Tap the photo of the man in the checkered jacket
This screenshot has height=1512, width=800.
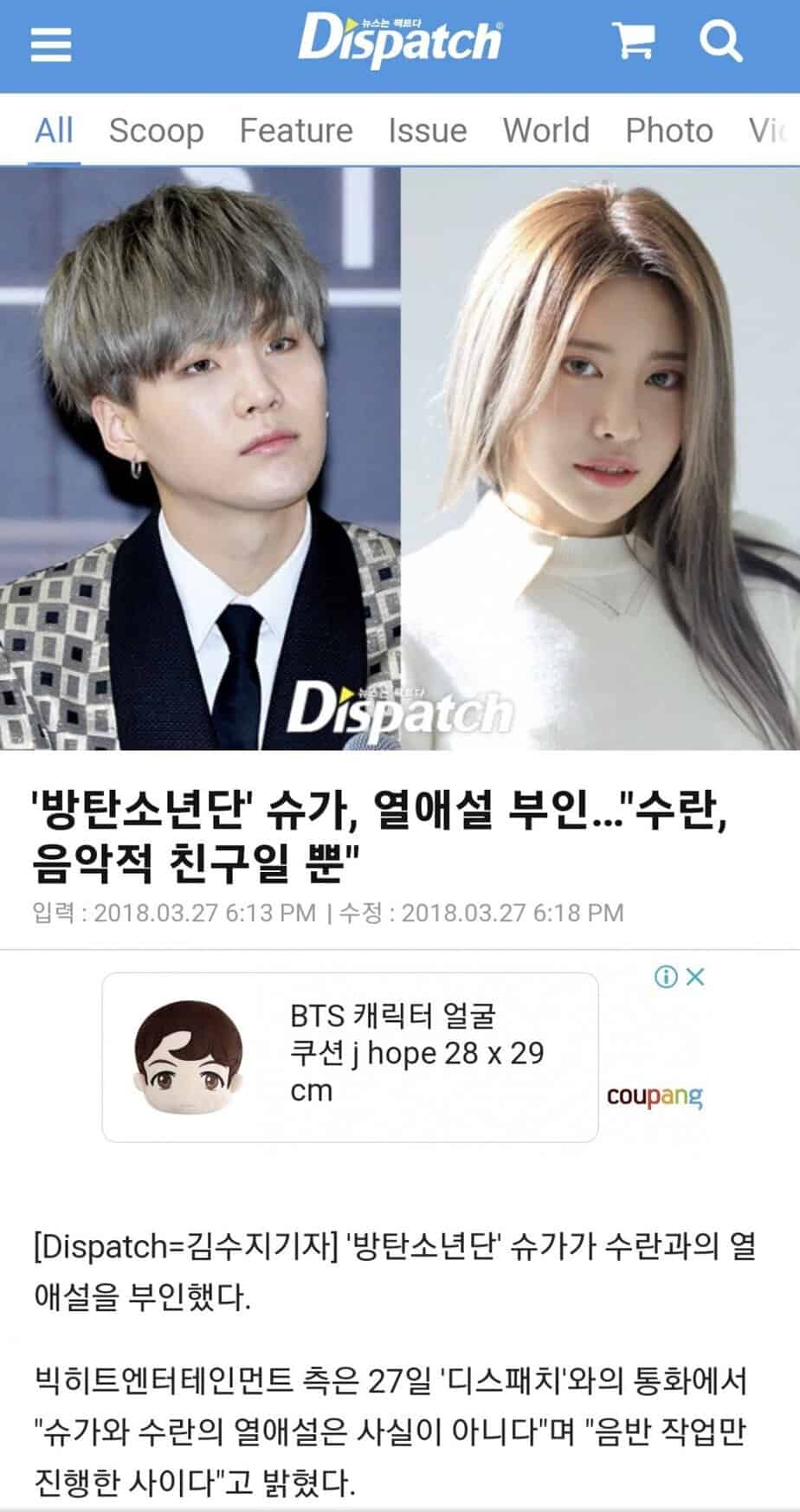[x=200, y=458]
